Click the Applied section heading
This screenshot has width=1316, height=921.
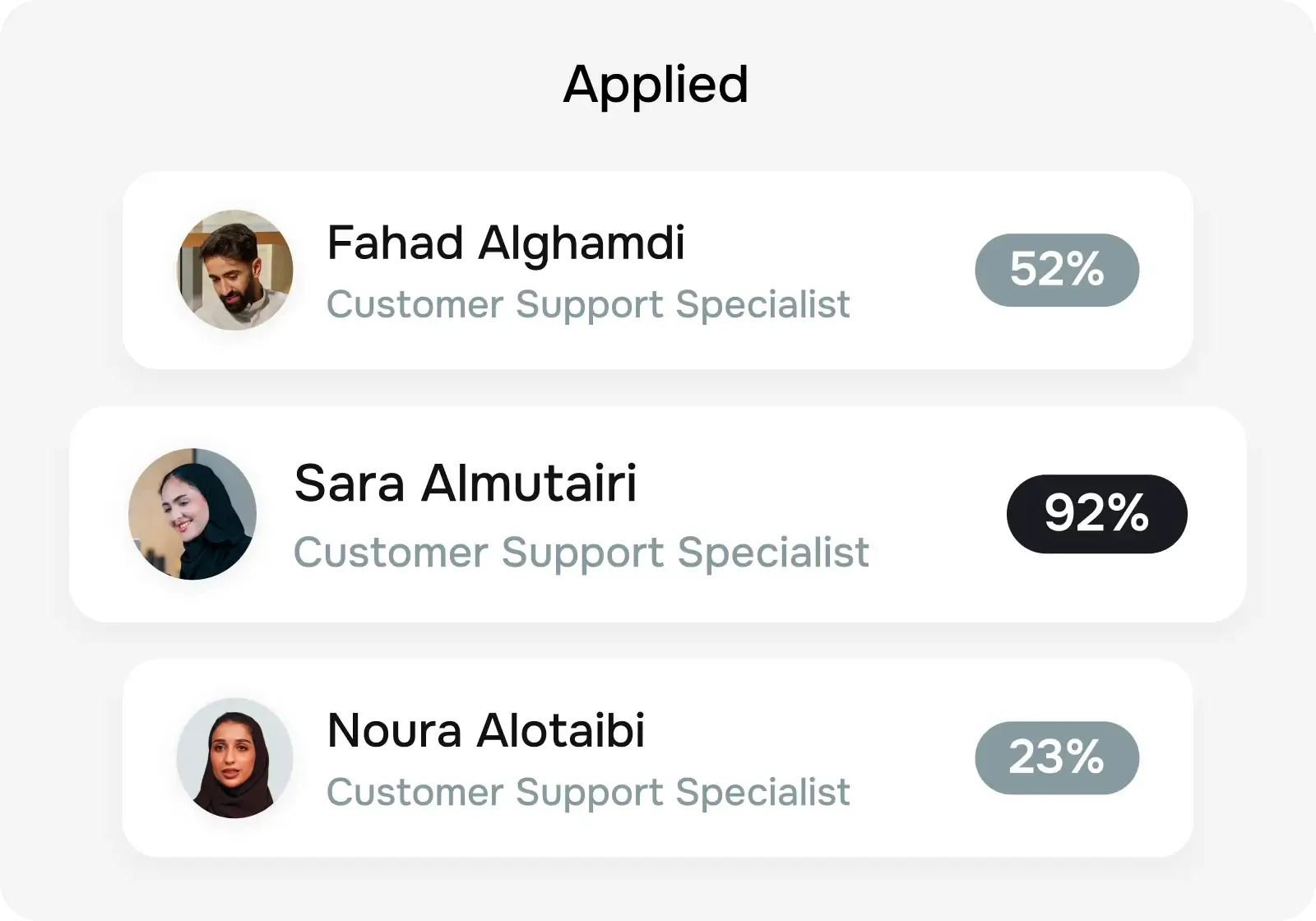pos(656,83)
